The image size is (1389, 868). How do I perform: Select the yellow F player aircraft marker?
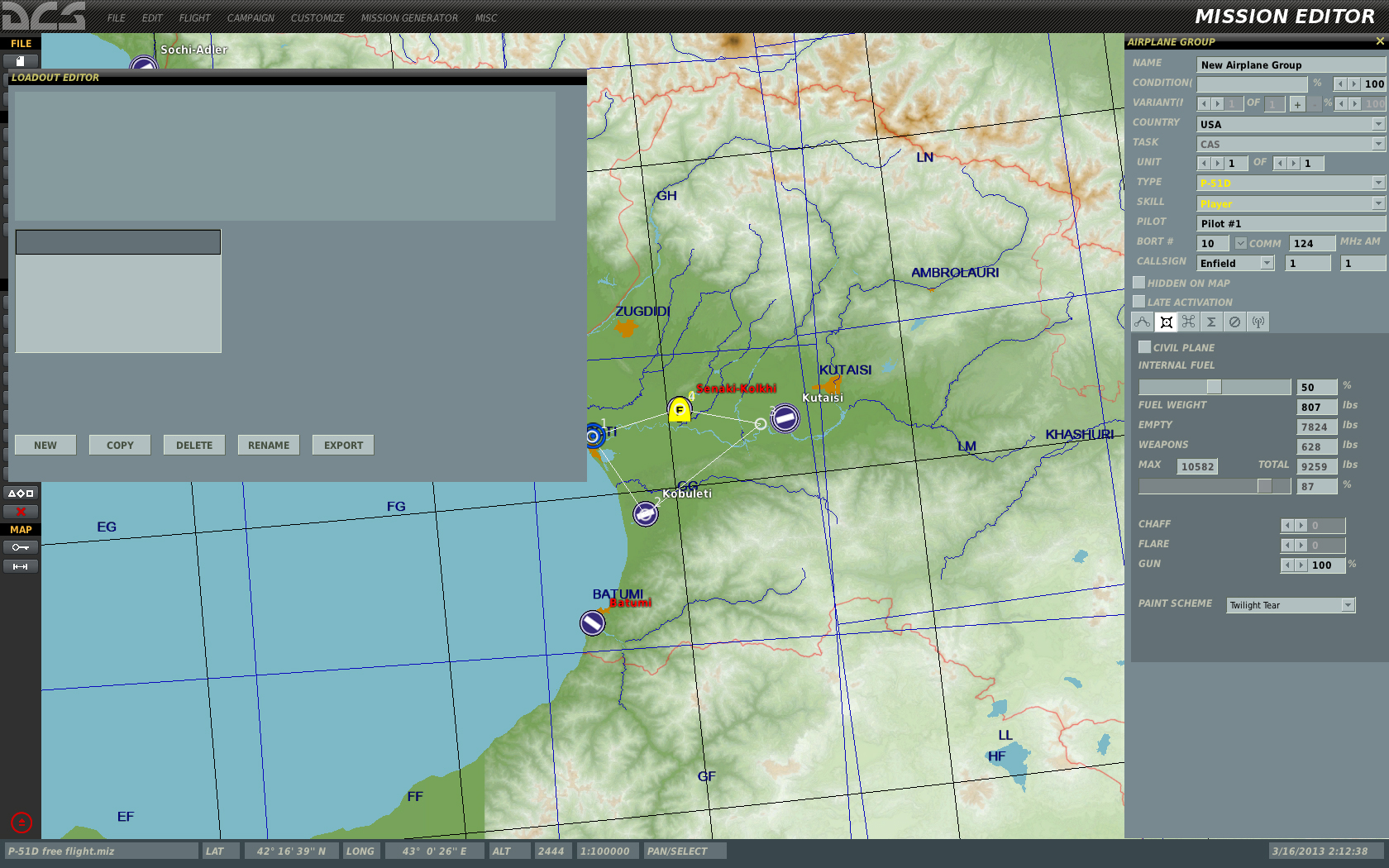(x=680, y=410)
